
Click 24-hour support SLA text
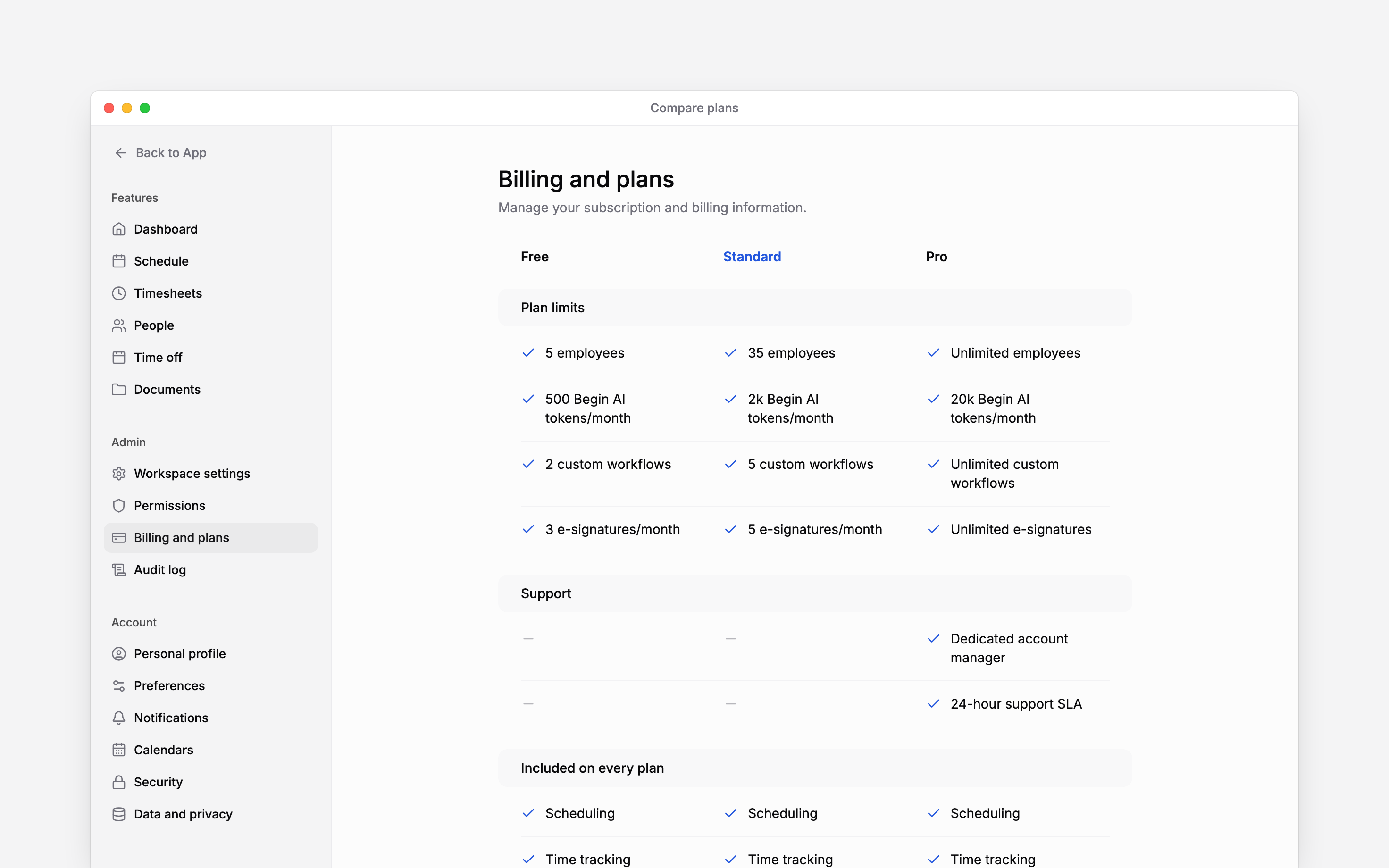(1016, 704)
